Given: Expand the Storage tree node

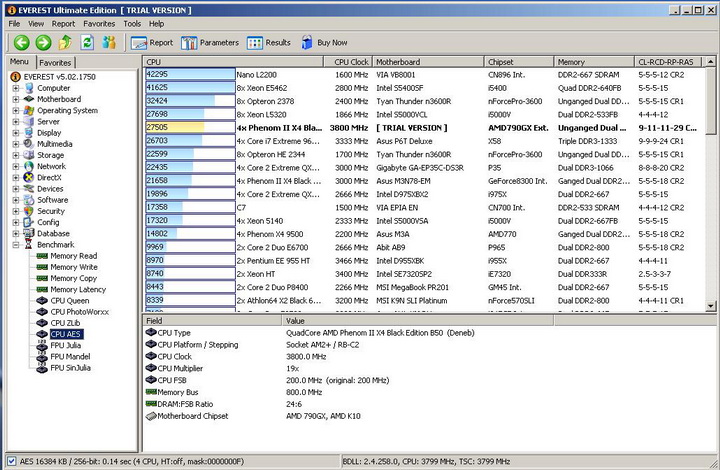Looking at the screenshot, I should pos(16,155).
